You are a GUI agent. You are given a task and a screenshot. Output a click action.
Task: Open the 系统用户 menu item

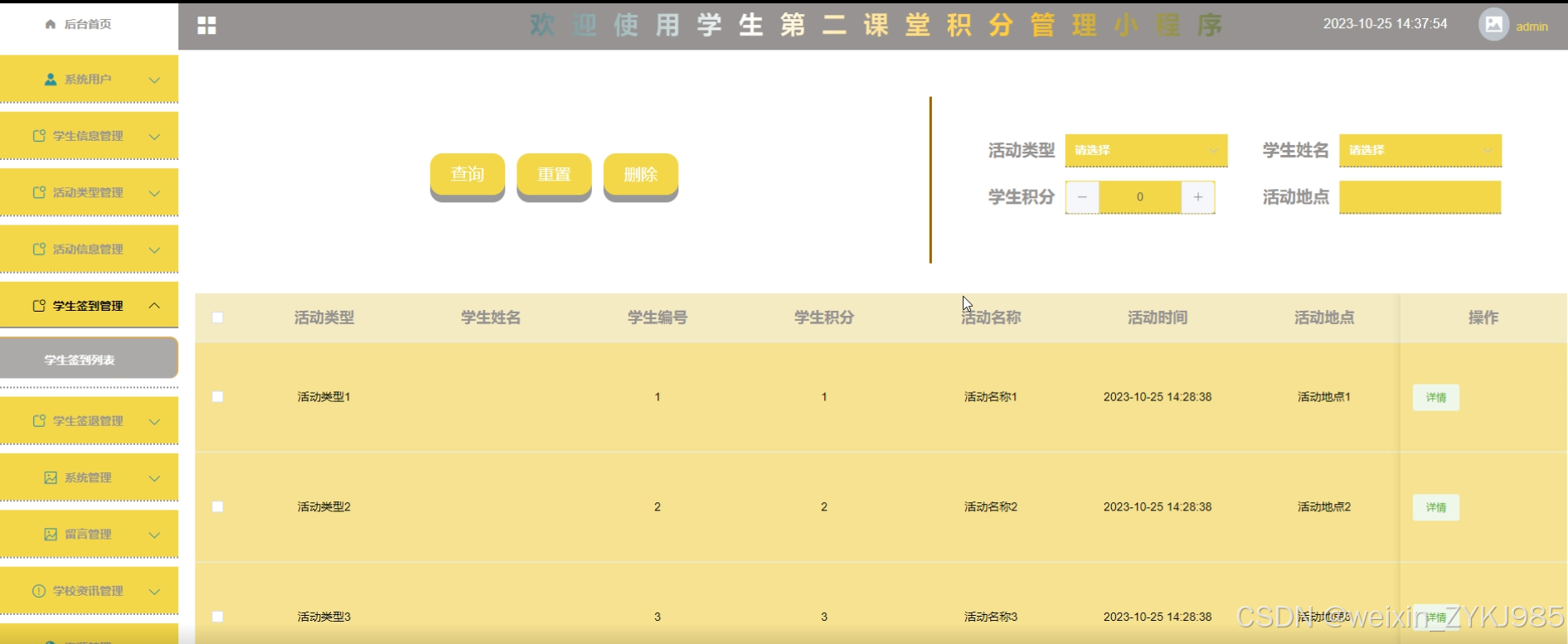[89, 80]
